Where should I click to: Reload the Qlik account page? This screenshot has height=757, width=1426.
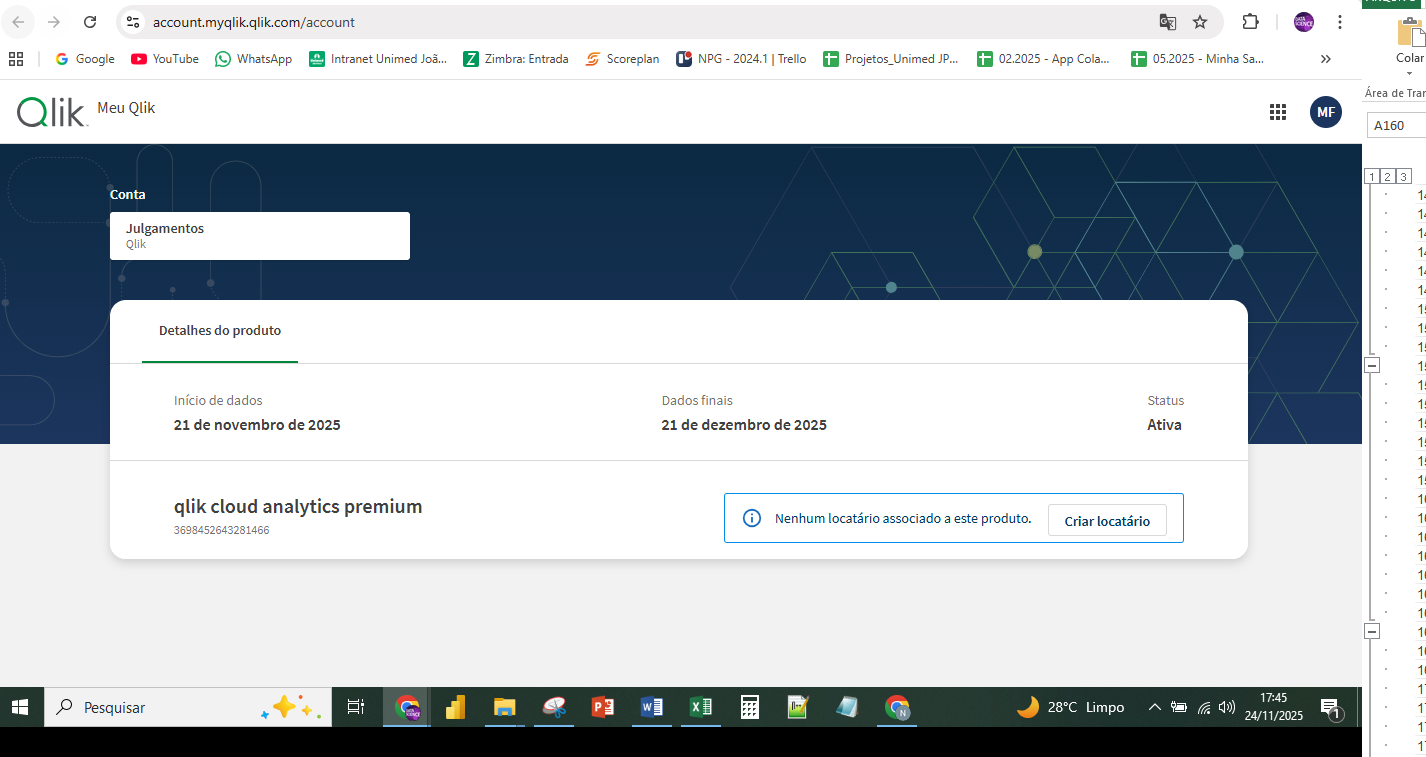click(x=90, y=22)
